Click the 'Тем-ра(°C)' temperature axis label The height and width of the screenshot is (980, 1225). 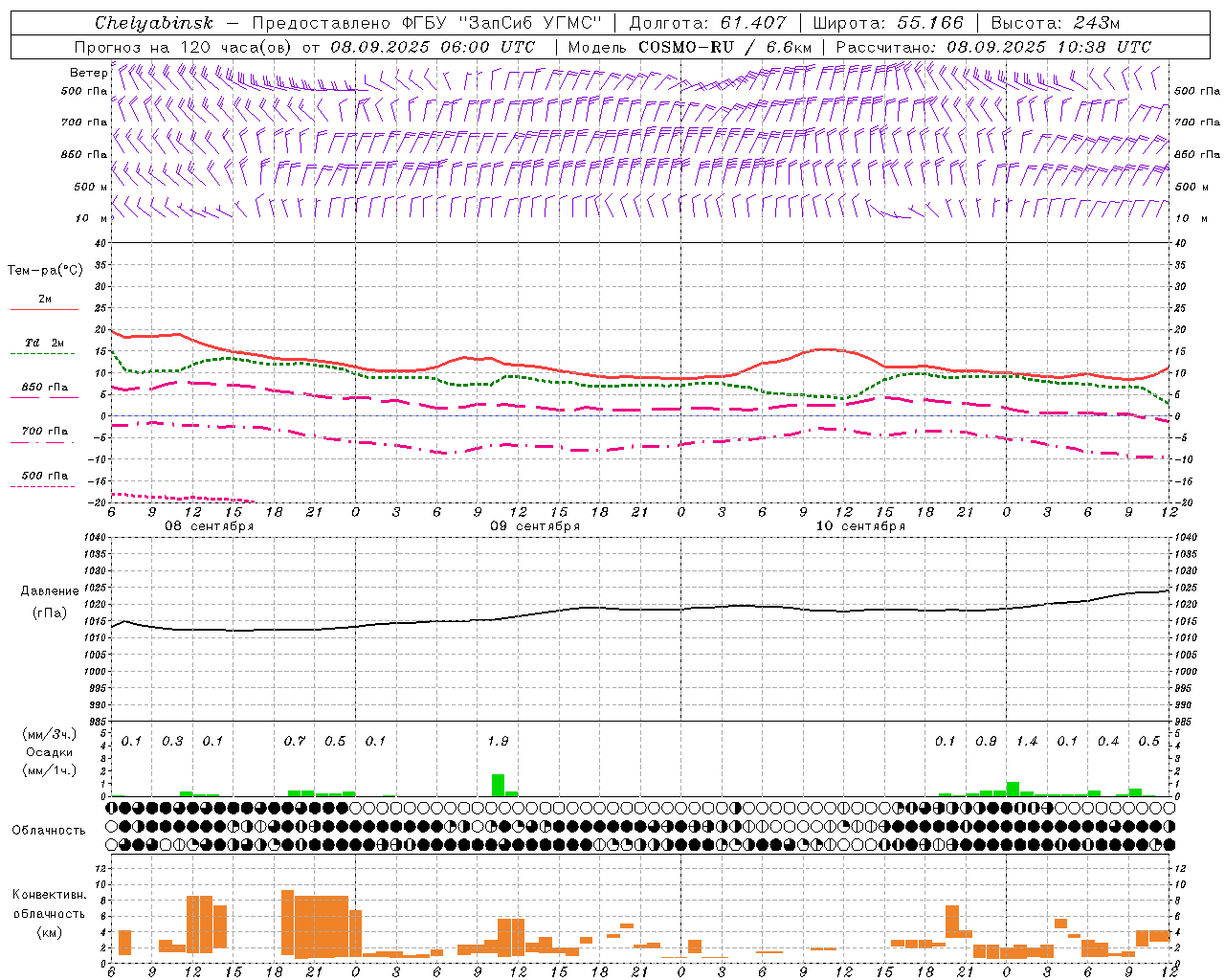[45, 271]
